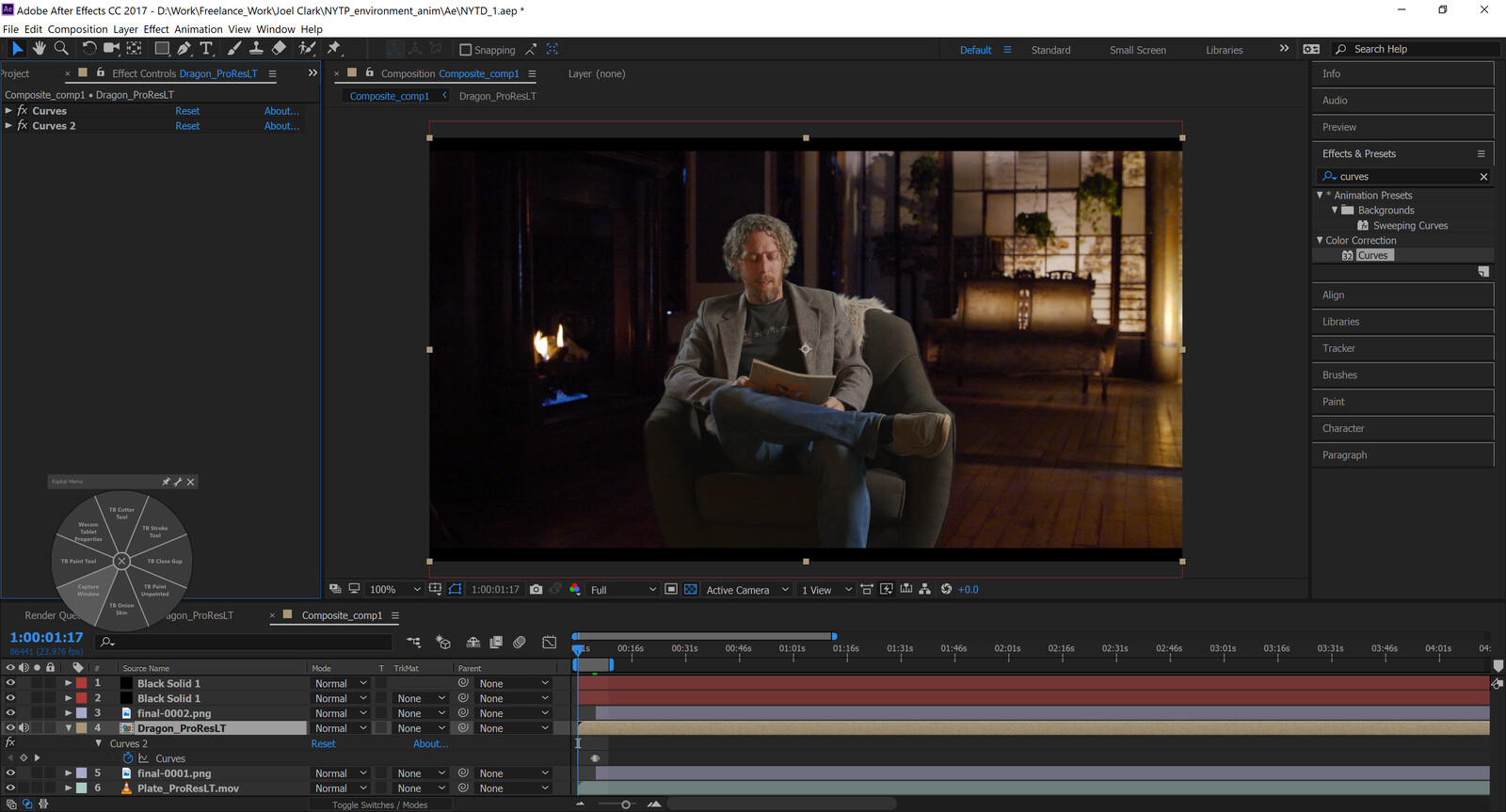Collapse the Animation Presets folder
Viewport: 1506px width, 812px height.
[1320, 195]
